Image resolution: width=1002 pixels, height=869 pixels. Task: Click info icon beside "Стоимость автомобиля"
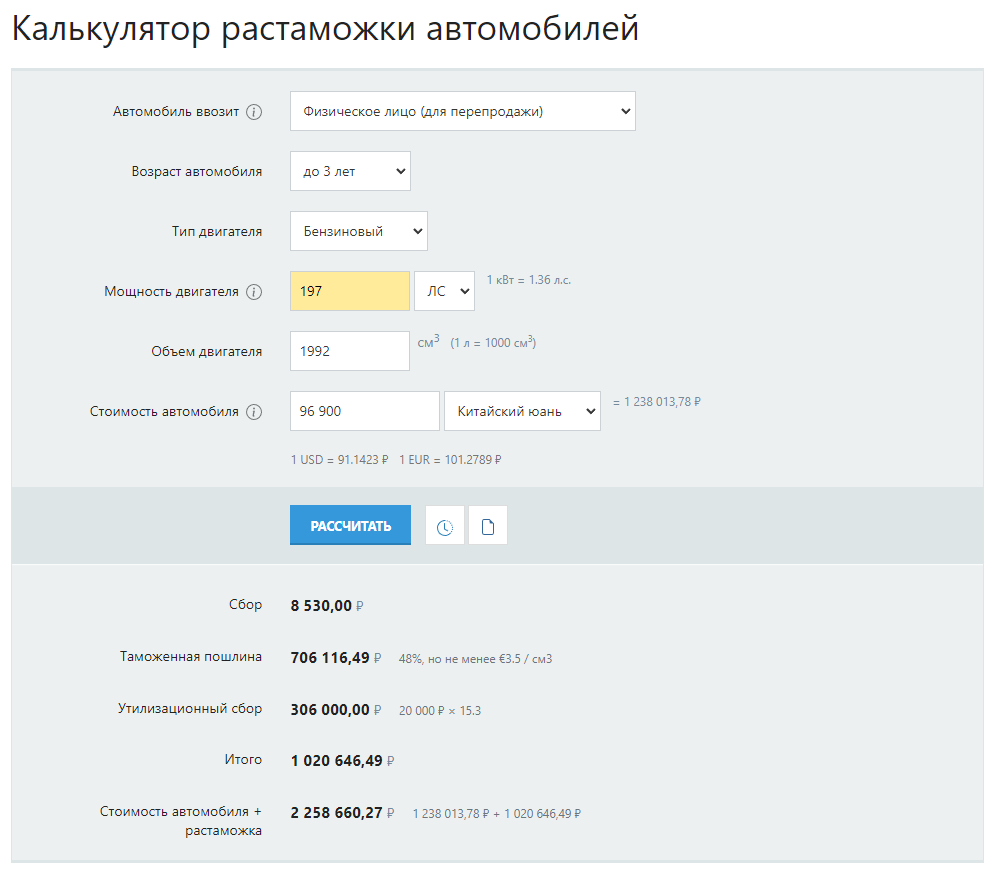click(254, 412)
